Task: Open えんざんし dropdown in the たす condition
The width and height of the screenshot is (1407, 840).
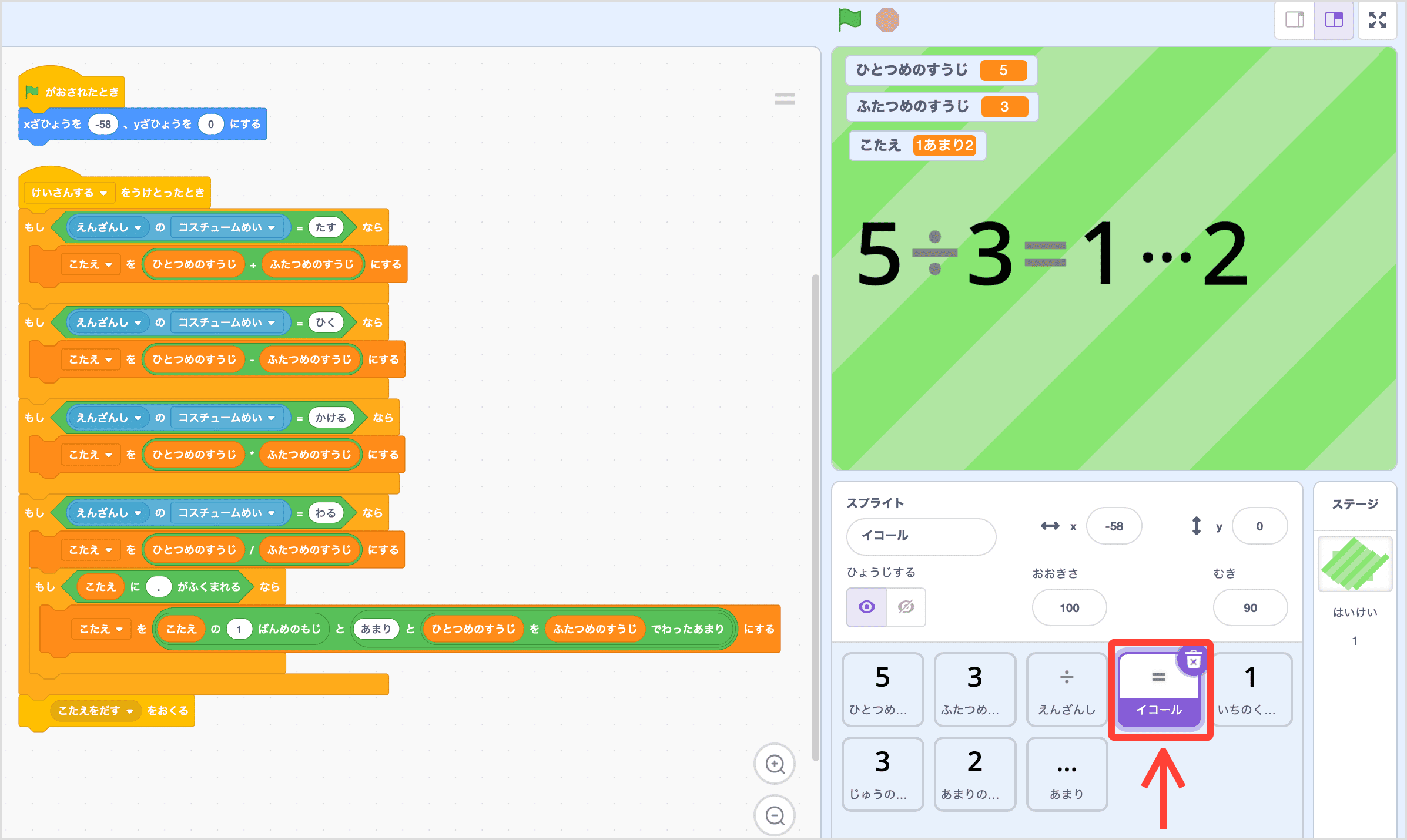Action: point(108,227)
